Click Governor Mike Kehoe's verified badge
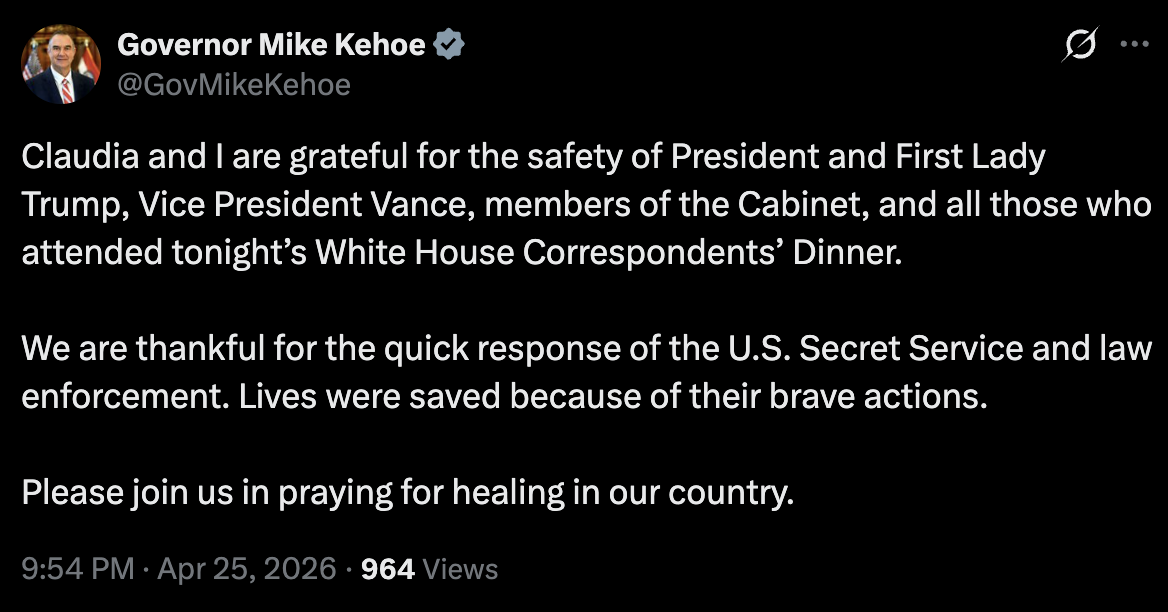This screenshot has height=612, width=1168. pyautogui.click(x=449, y=44)
